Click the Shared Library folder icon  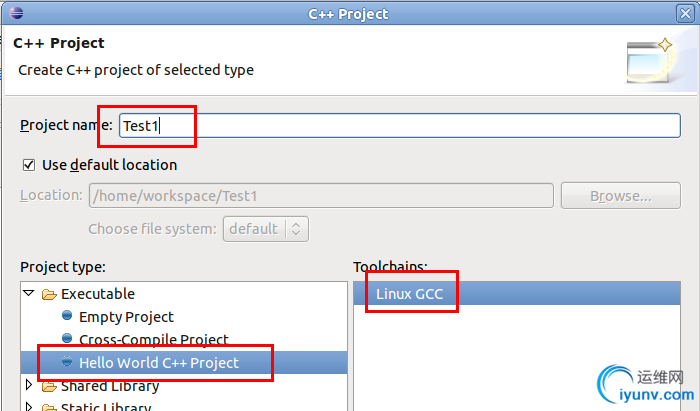tap(49, 386)
